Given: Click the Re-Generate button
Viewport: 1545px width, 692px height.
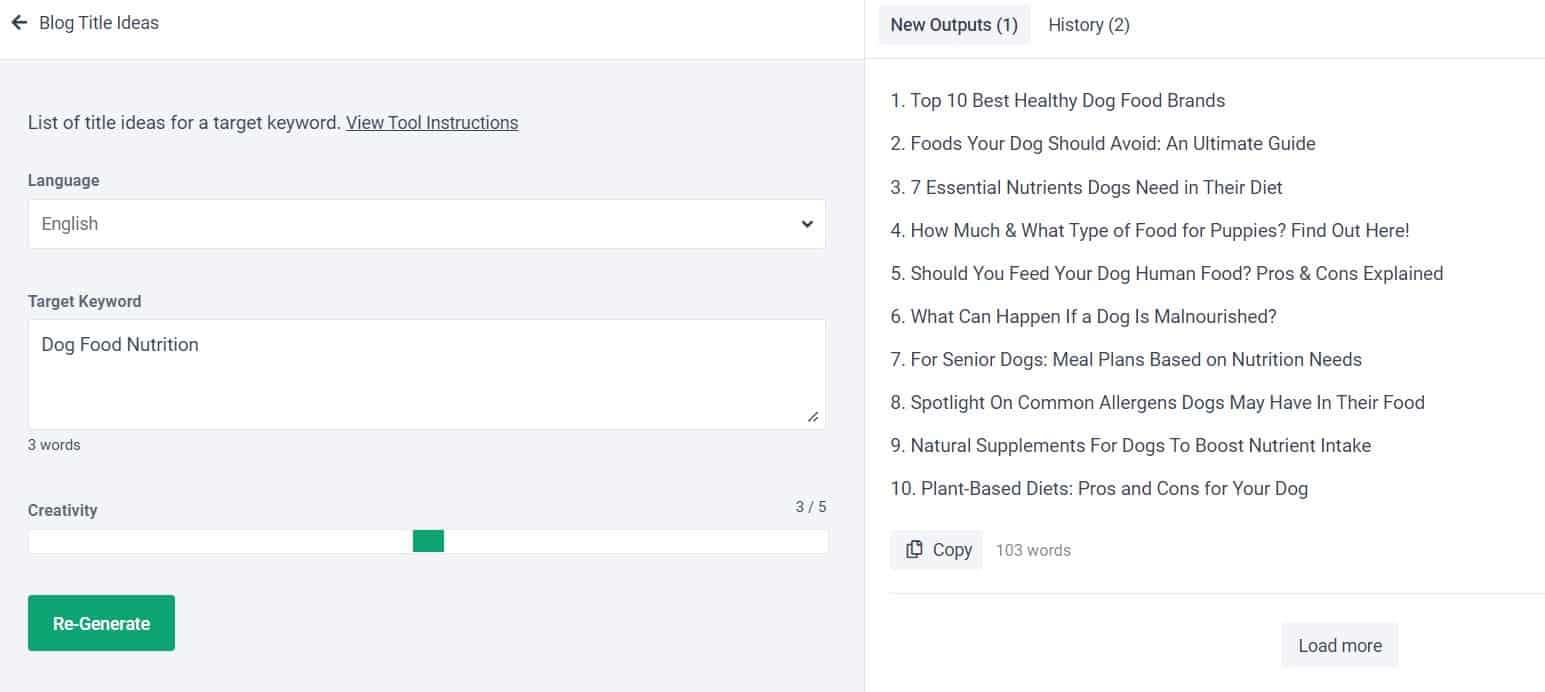Looking at the screenshot, I should pyautogui.click(x=101, y=622).
